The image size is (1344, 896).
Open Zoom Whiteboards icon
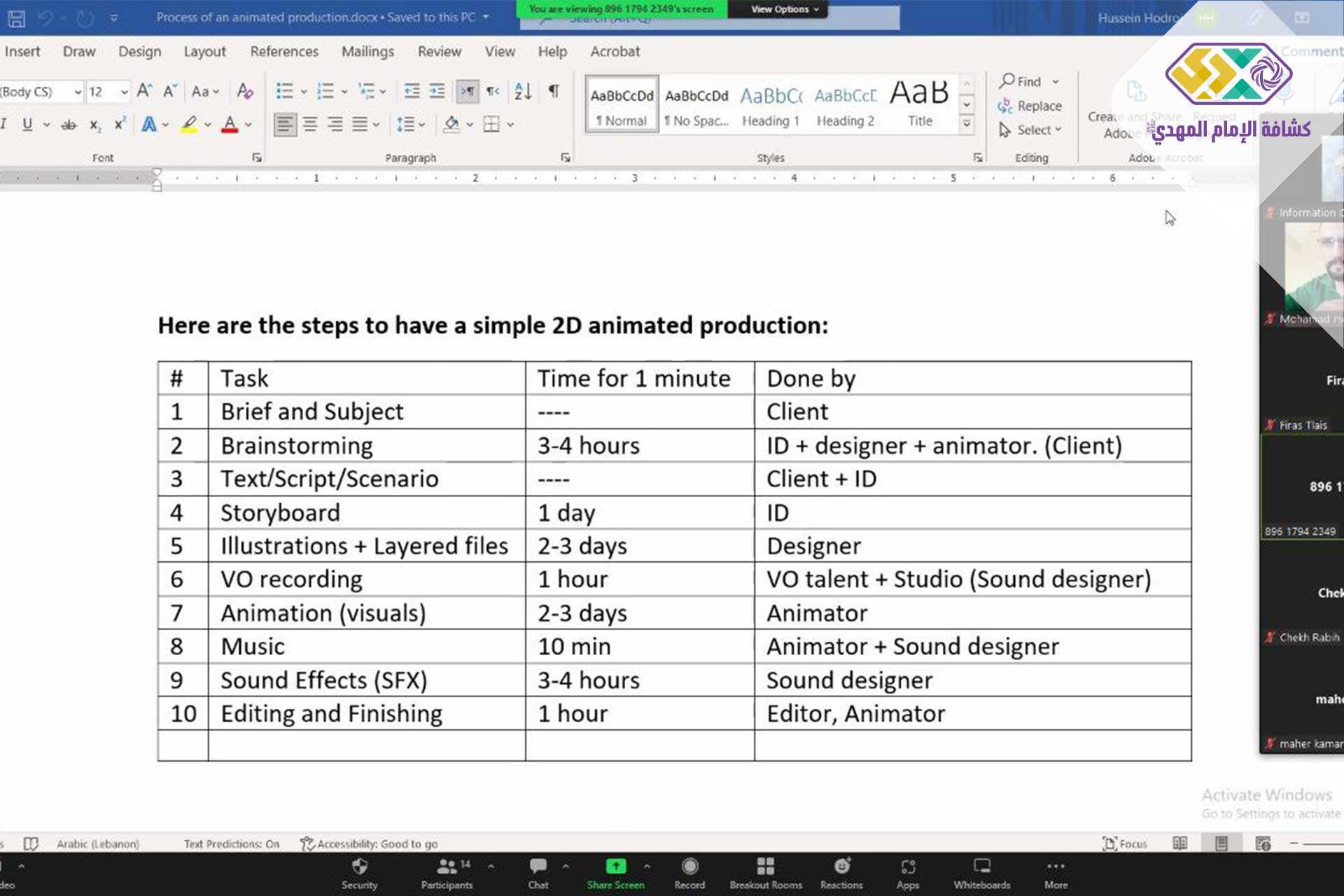[x=981, y=872]
